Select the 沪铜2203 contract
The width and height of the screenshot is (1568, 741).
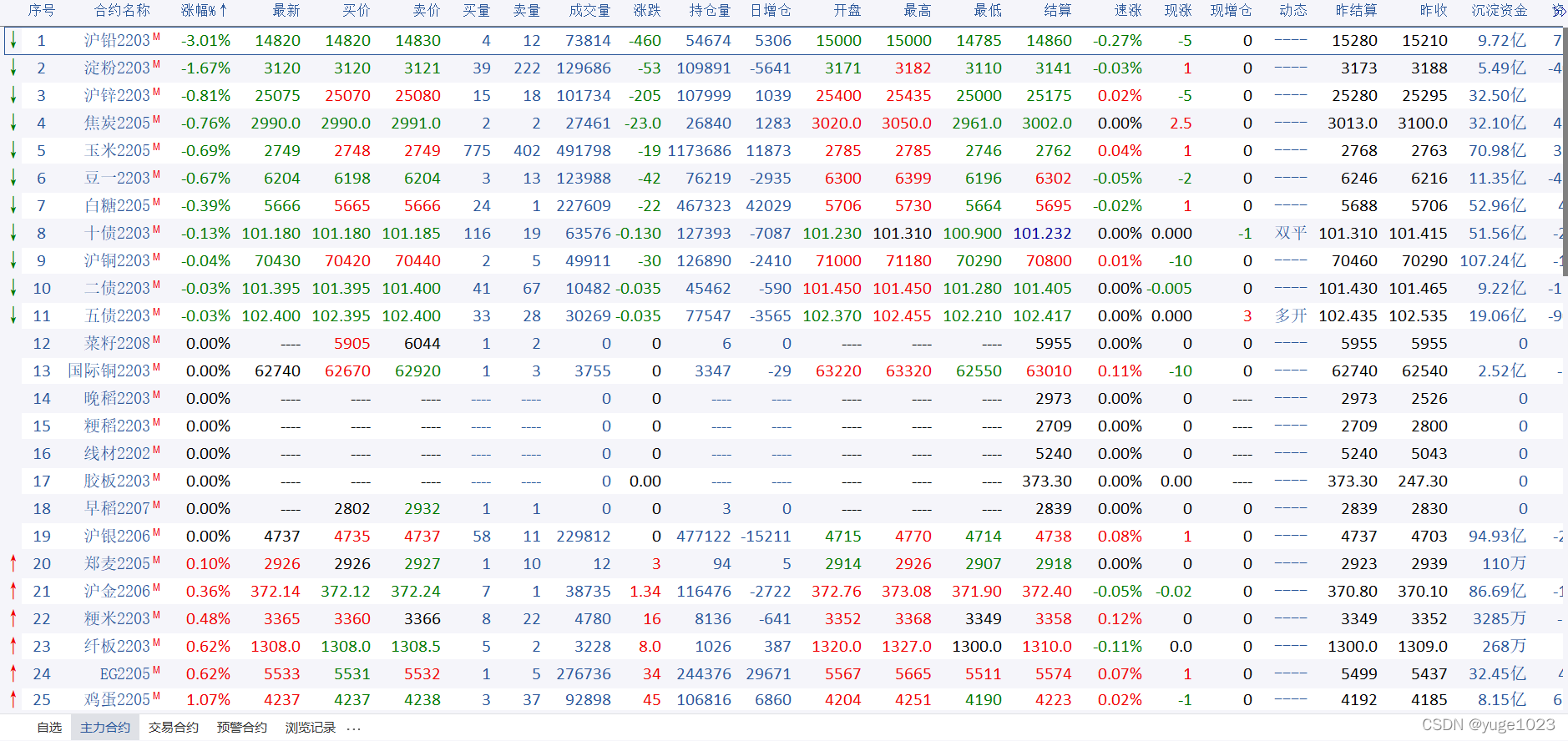(117, 260)
